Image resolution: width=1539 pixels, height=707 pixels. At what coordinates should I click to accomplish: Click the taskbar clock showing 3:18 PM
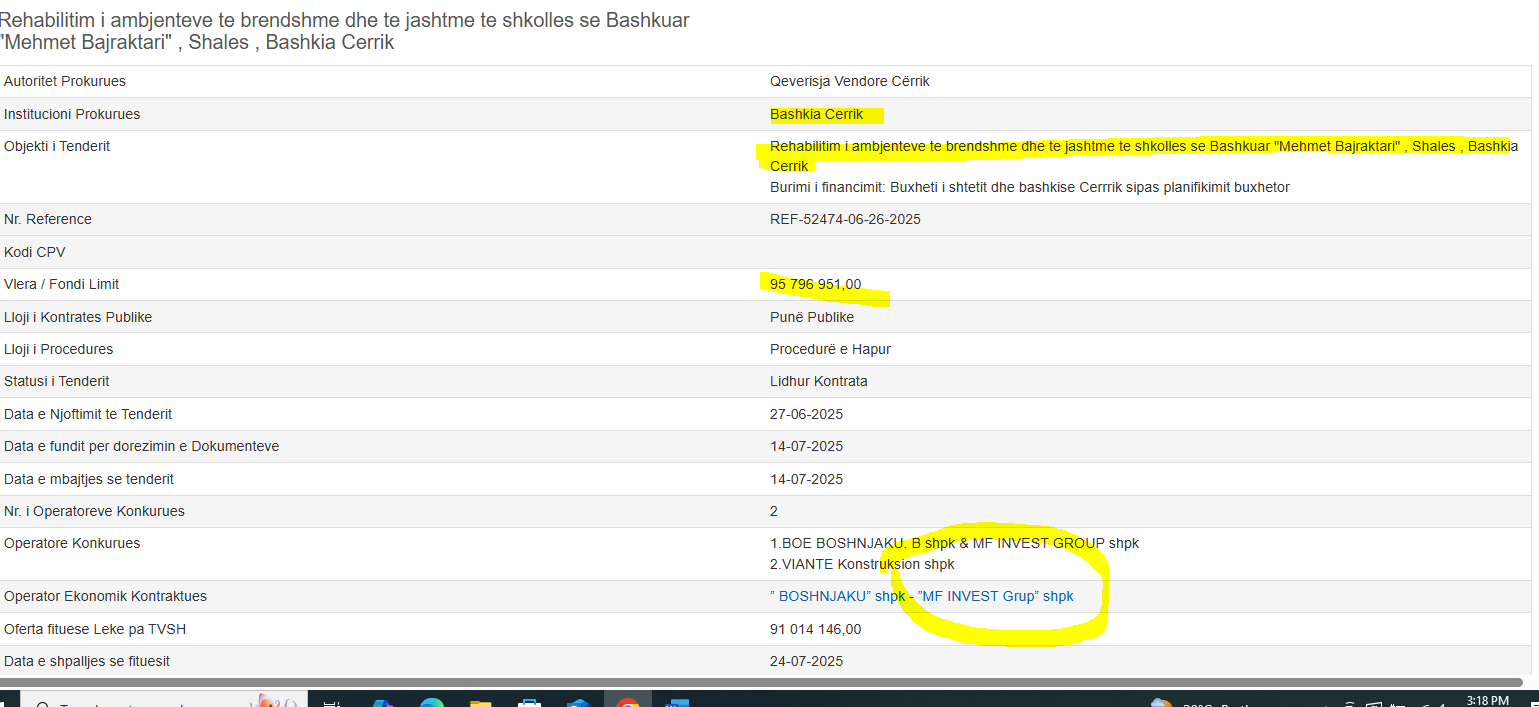point(1486,701)
